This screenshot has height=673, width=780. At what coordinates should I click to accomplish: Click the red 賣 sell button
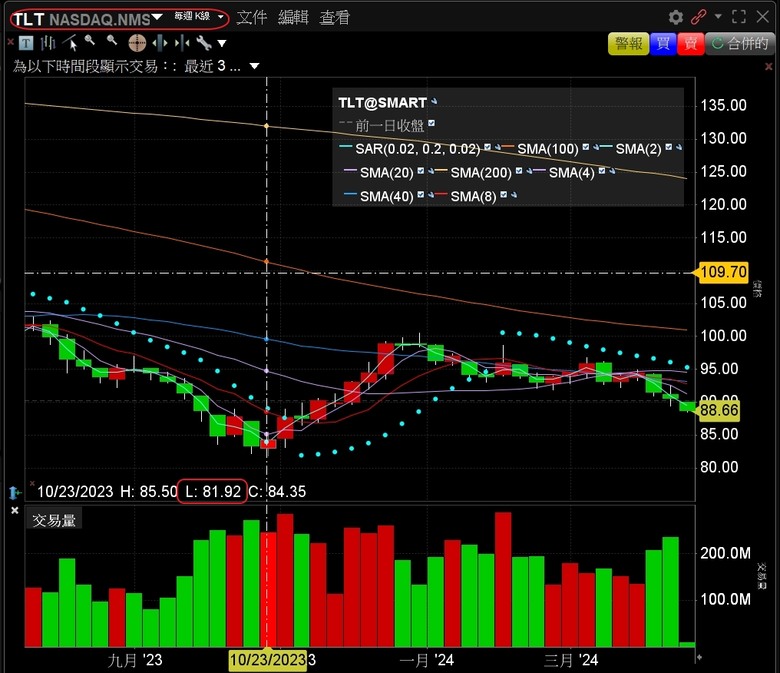click(x=690, y=44)
